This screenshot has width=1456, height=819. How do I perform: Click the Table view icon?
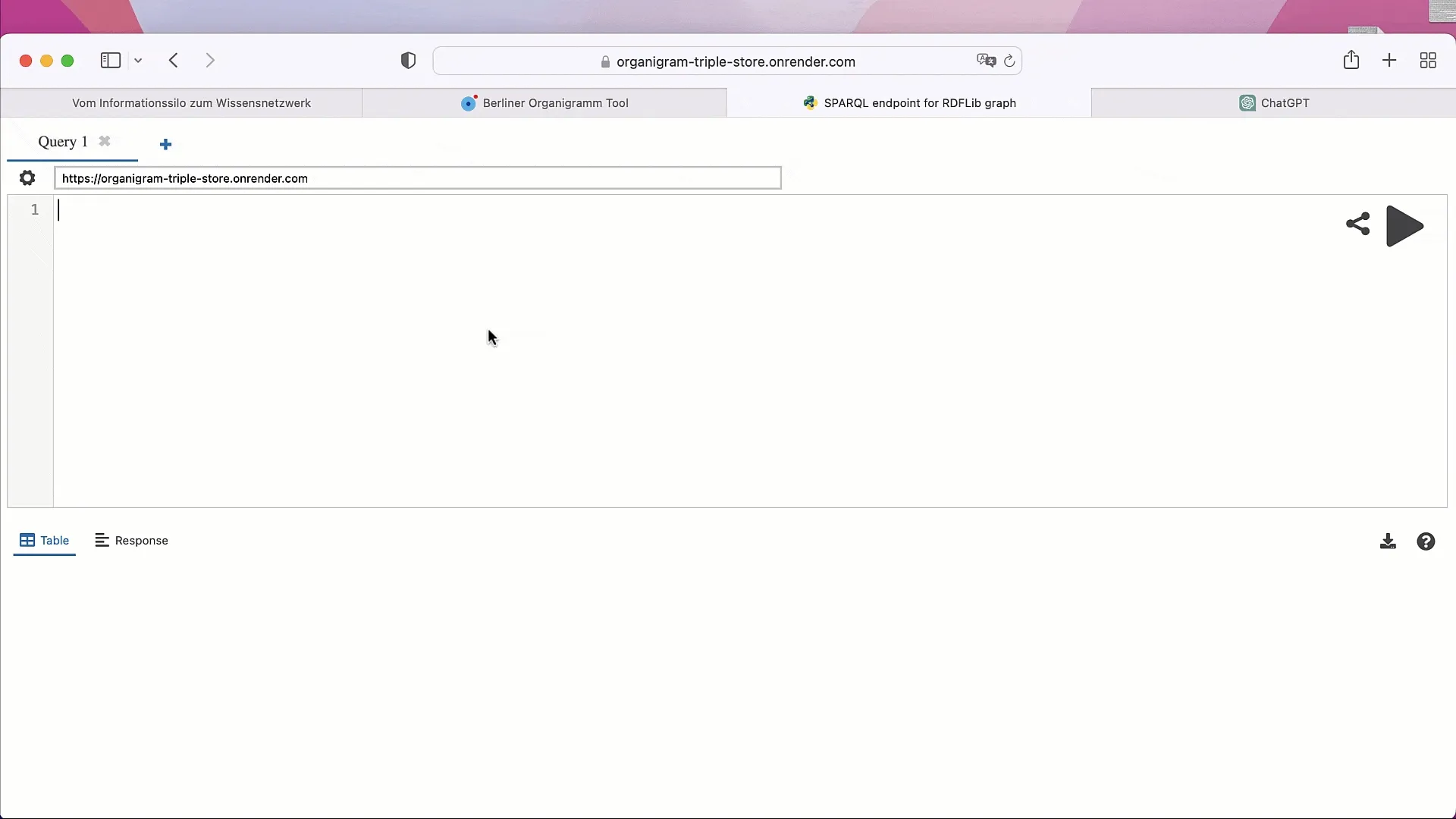pyautogui.click(x=27, y=540)
